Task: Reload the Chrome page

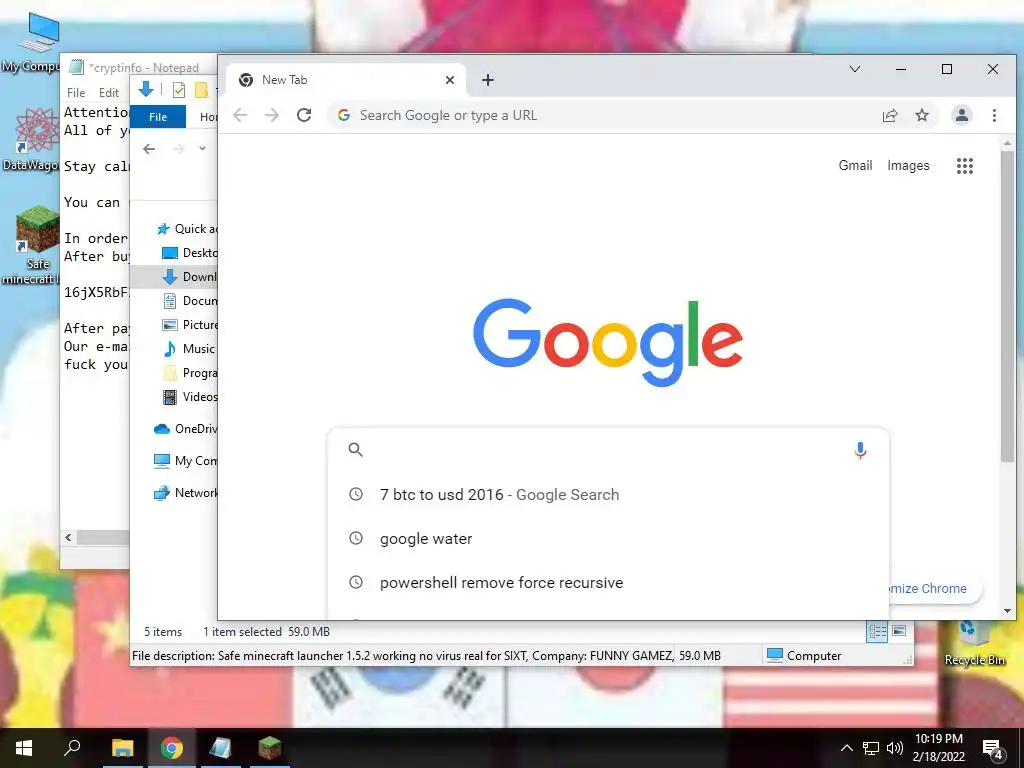Action: click(x=304, y=116)
